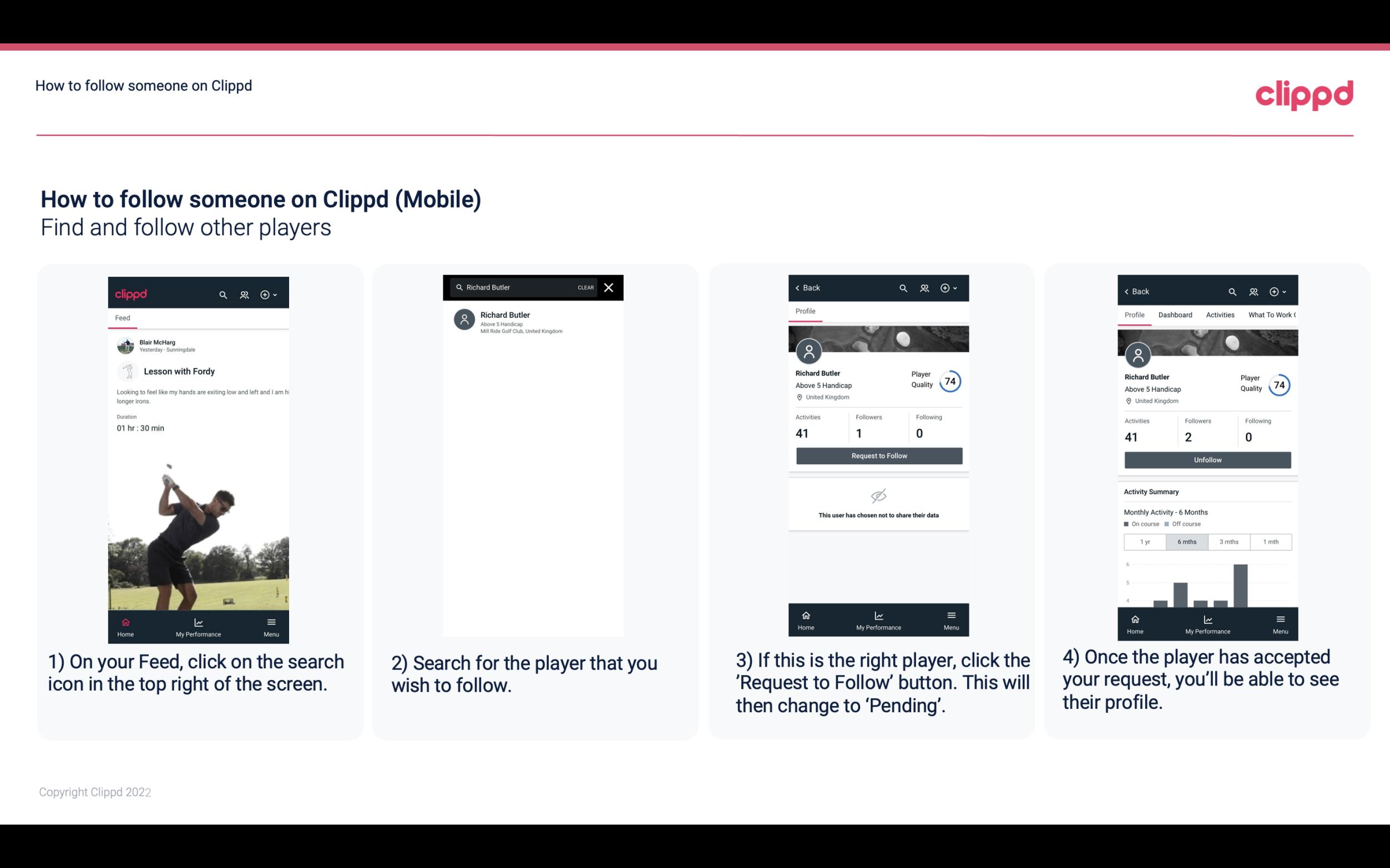Click the Activities tab on player profile

1220,314
